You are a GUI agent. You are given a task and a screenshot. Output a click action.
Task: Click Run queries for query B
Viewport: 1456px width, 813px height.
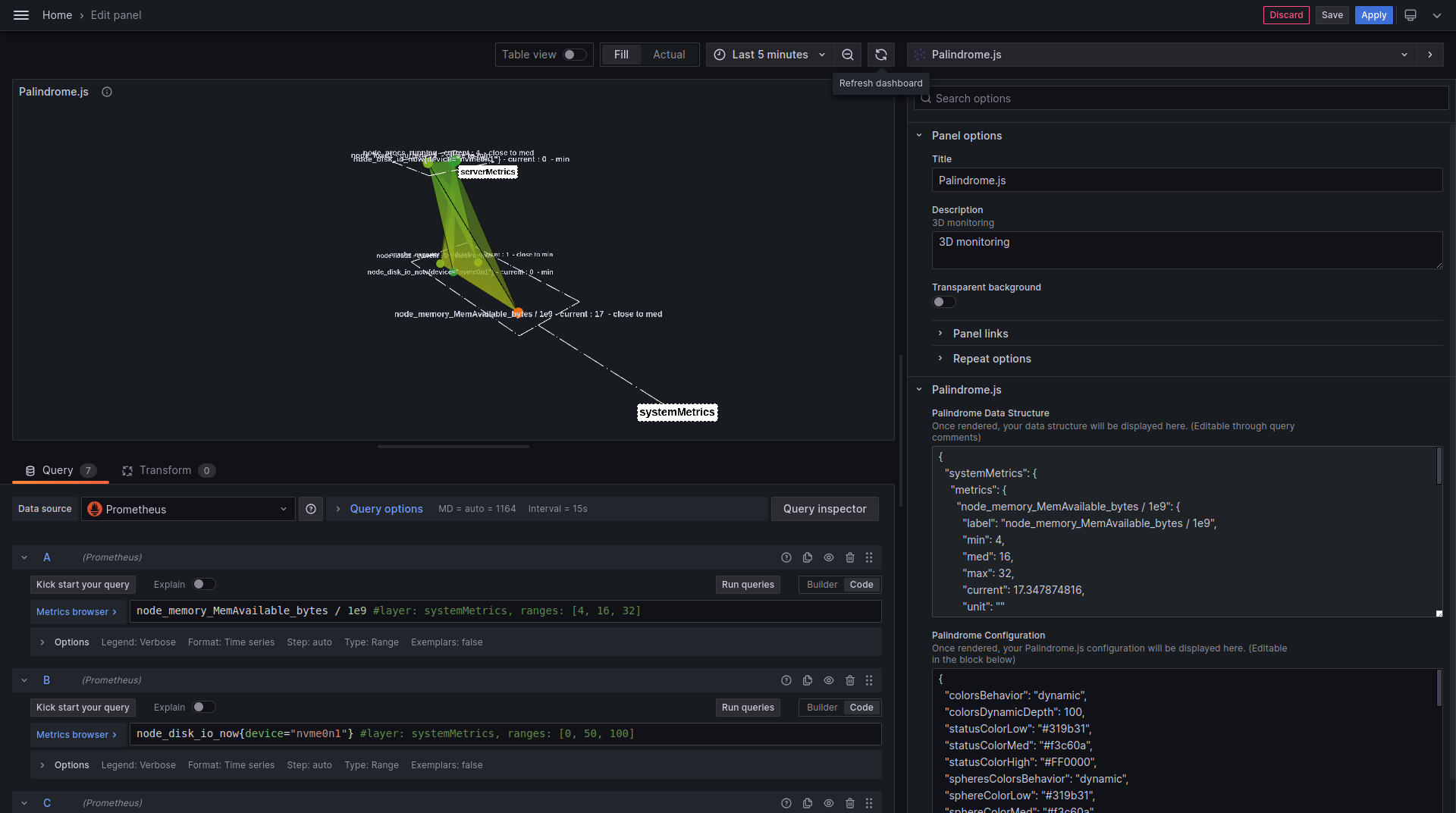(x=748, y=708)
